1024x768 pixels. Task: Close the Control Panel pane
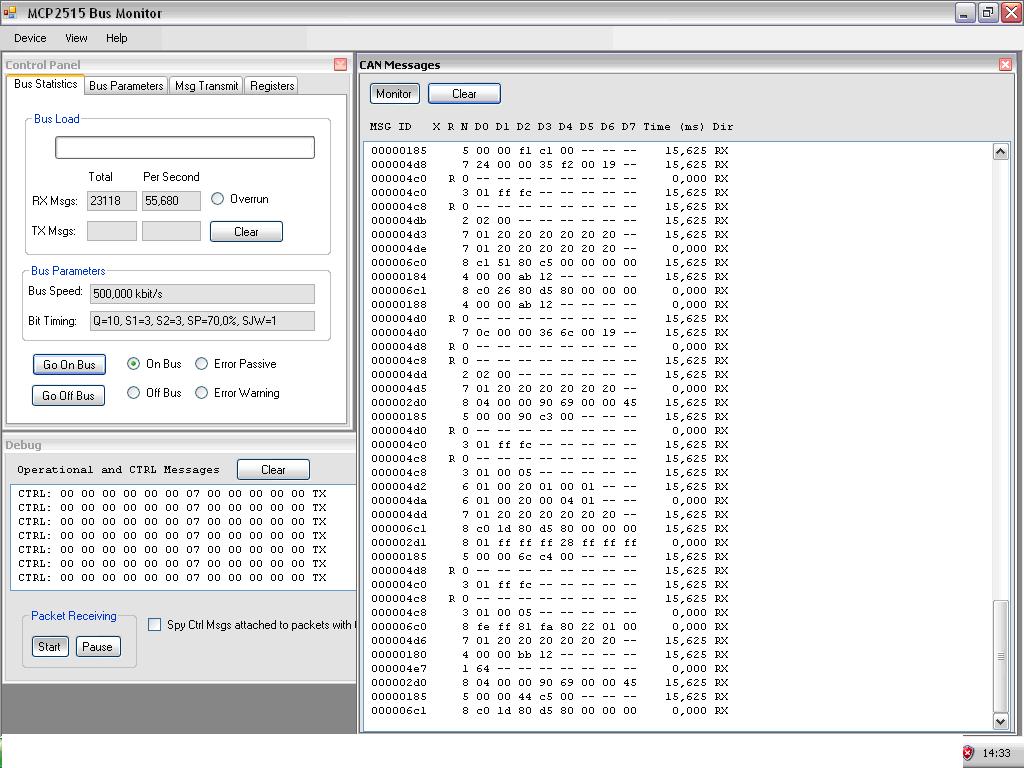[x=340, y=64]
